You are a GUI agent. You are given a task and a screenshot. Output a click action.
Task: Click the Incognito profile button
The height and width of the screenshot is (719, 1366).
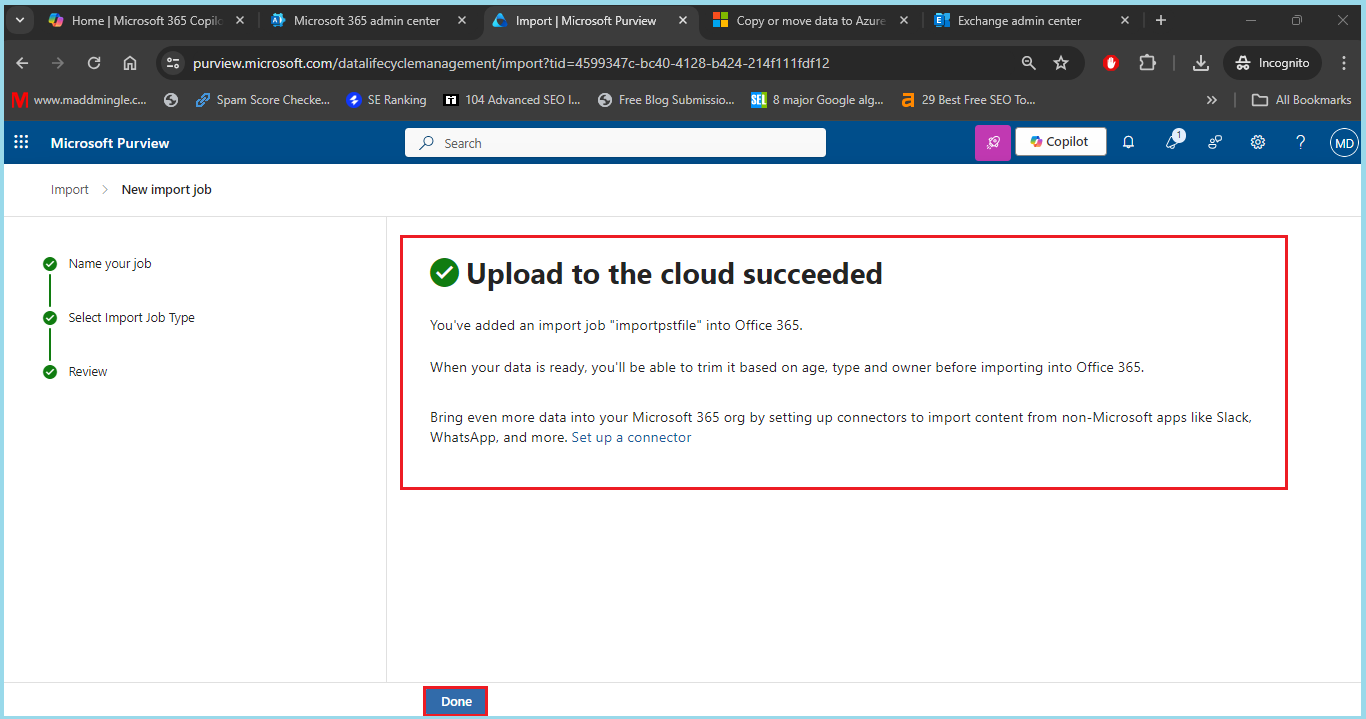point(1272,63)
